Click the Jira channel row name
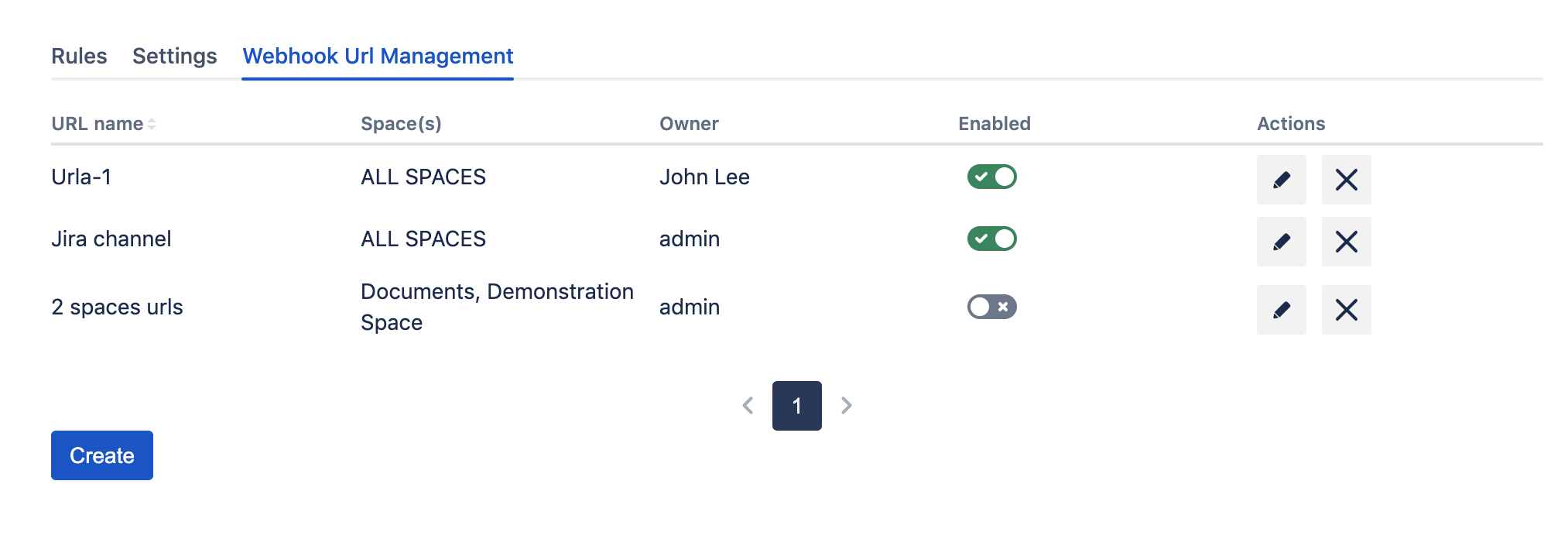The height and width of the screenshot is (553, 1568). pos(111,239)
